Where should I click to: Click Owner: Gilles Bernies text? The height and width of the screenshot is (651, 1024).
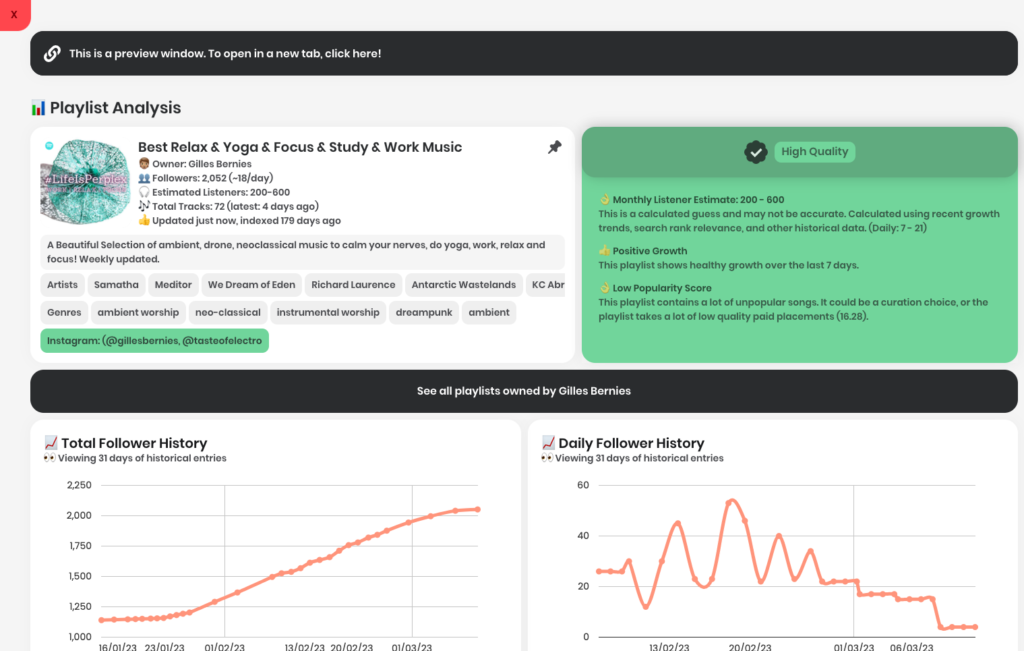202,164
